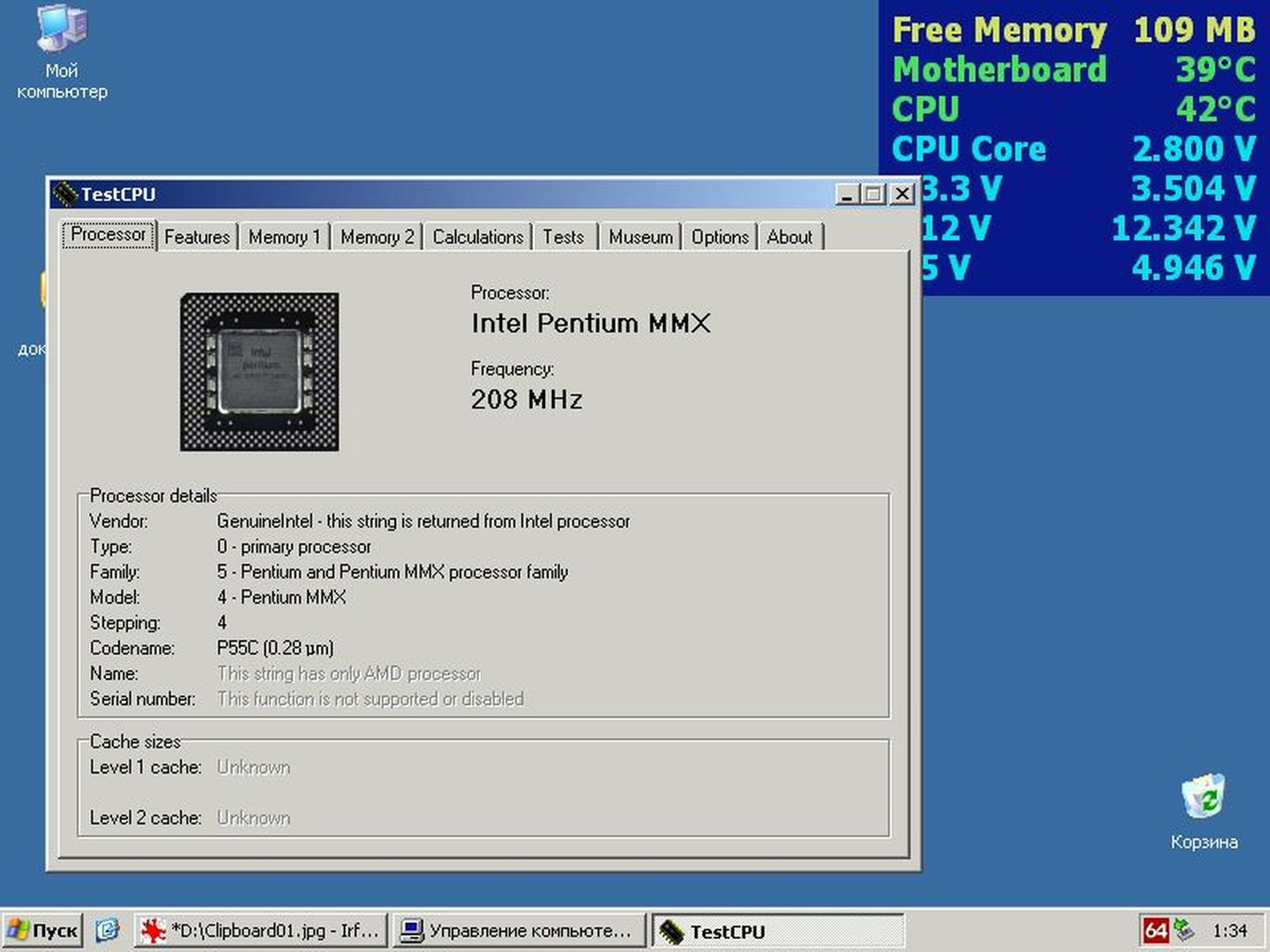The image size is (1270, 952).
Task: Minimize the TestCPU window
Action: coord(847,194)
